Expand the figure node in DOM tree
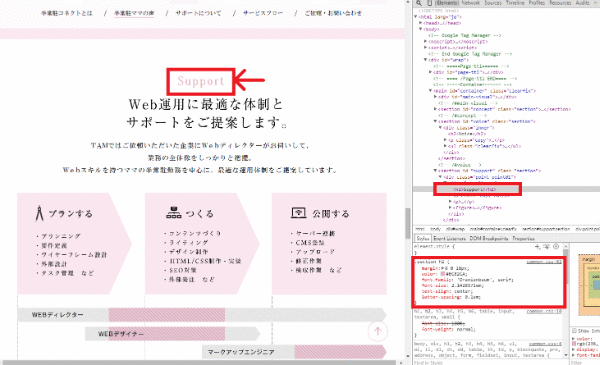 (450, 208)
